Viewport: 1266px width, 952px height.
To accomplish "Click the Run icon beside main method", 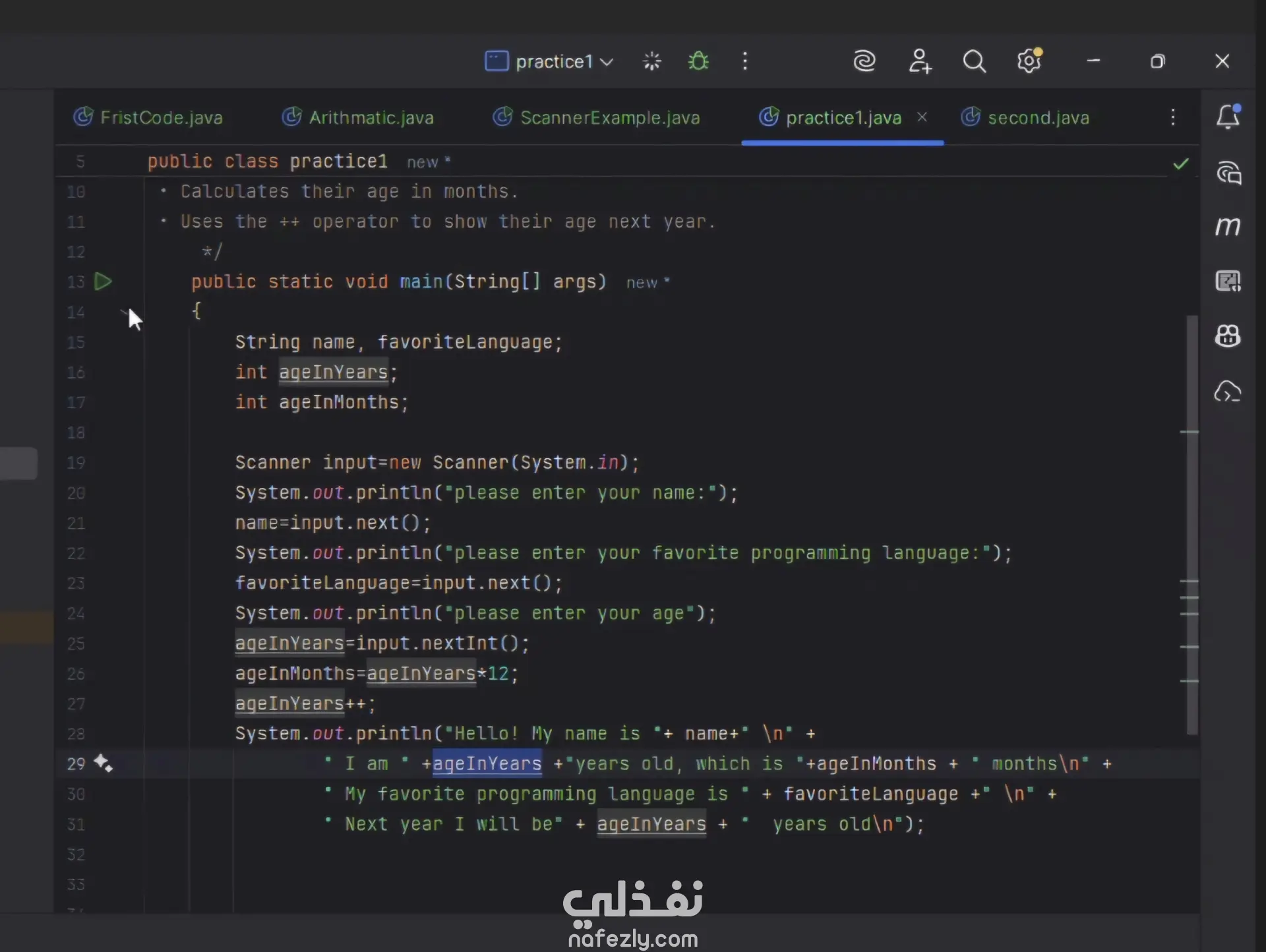I will [103, 282].
